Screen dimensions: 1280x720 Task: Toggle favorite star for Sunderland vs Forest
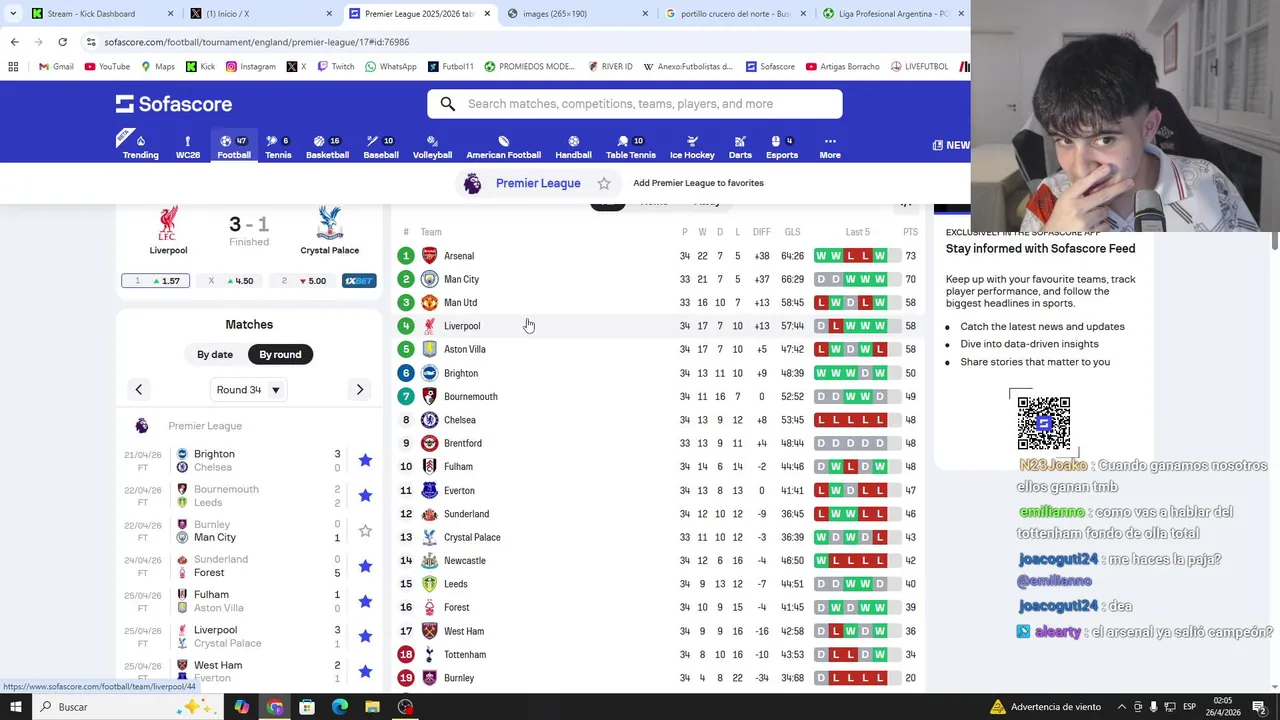coord(365,566)
